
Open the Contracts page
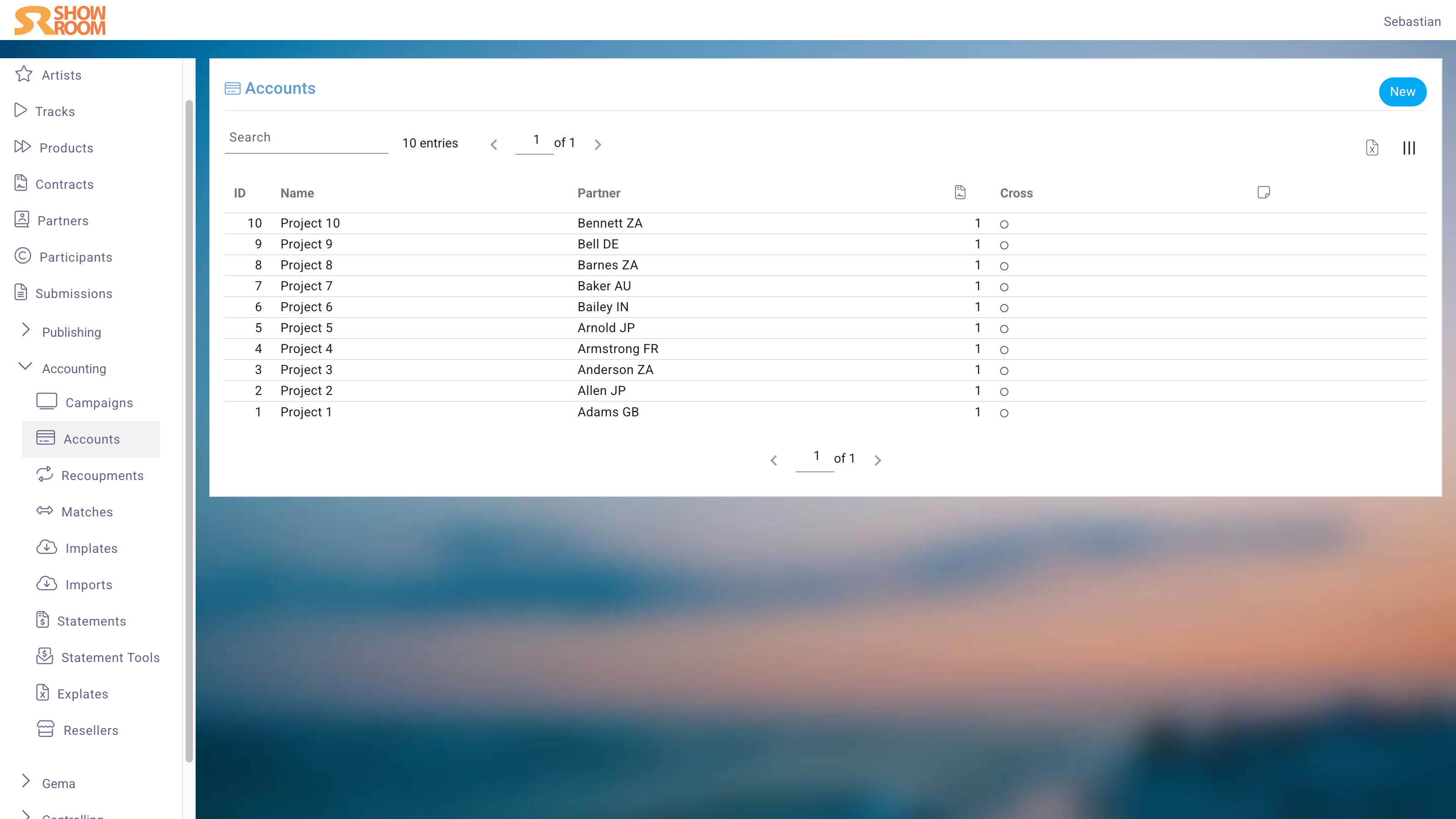coord(64,184)
